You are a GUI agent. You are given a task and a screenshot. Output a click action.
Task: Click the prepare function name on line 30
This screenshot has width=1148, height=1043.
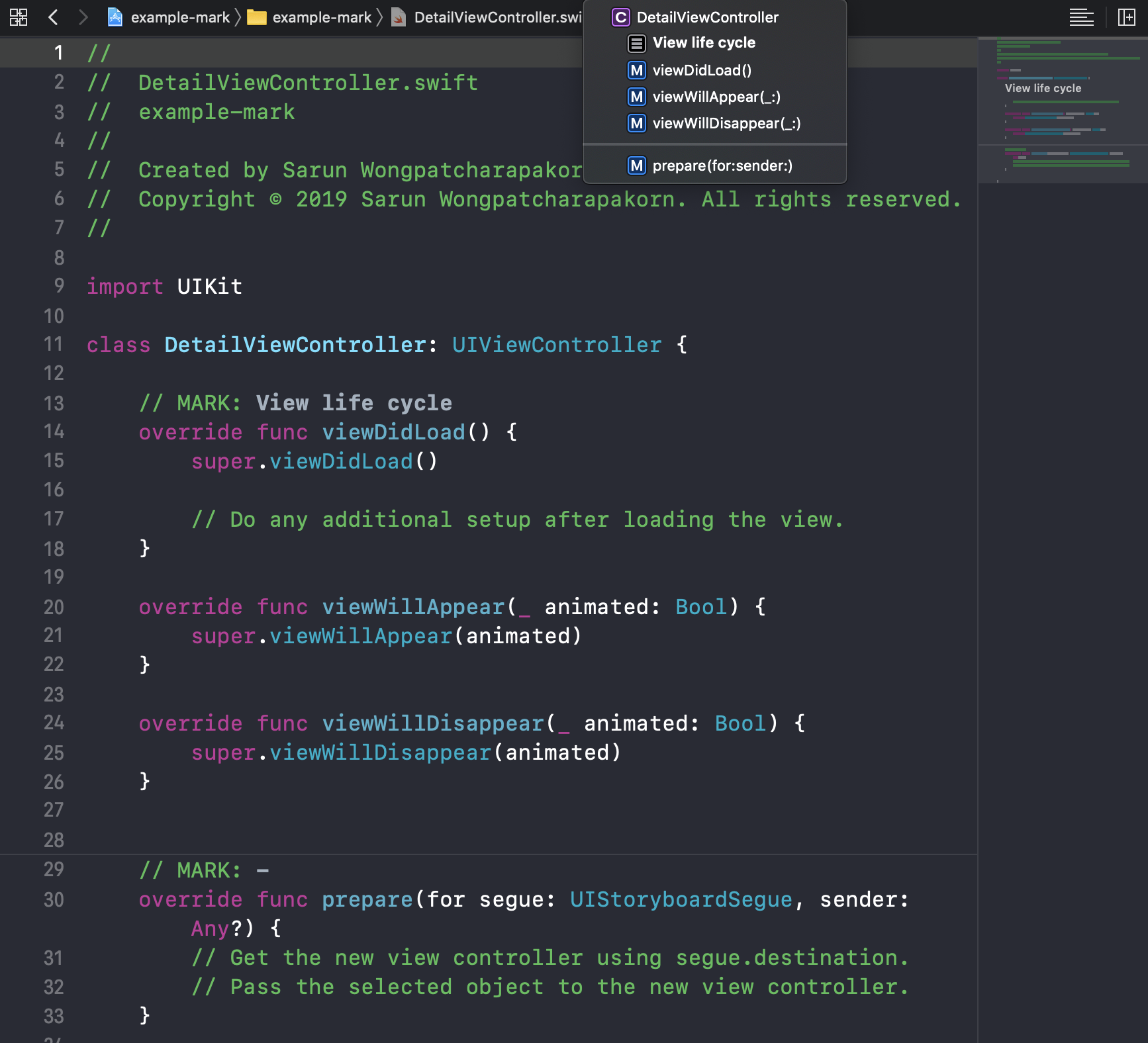(367, 899)
